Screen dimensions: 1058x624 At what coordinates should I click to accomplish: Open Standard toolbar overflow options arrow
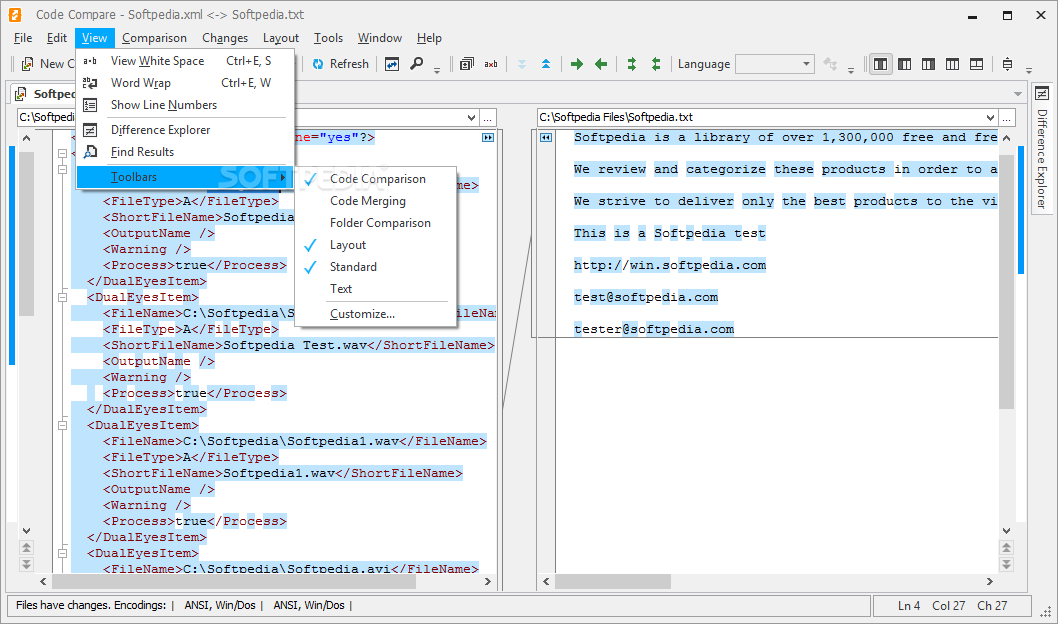(x=437, y=70)
